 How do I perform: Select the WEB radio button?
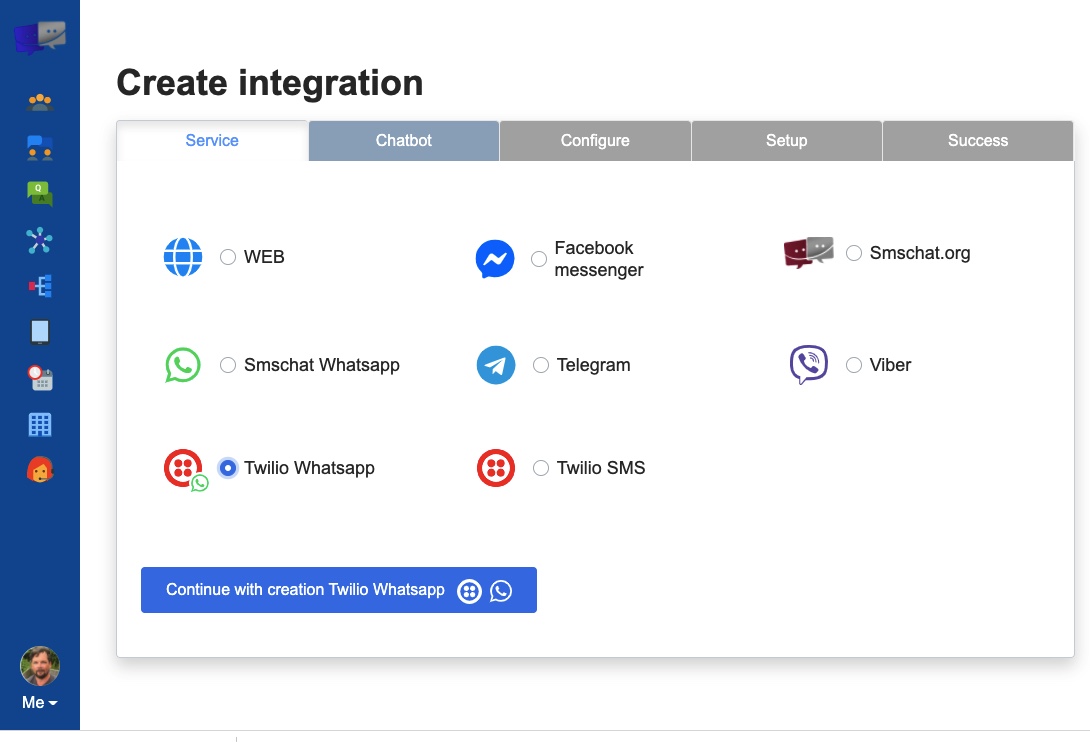pyautogui.click(x=227, y=257)
